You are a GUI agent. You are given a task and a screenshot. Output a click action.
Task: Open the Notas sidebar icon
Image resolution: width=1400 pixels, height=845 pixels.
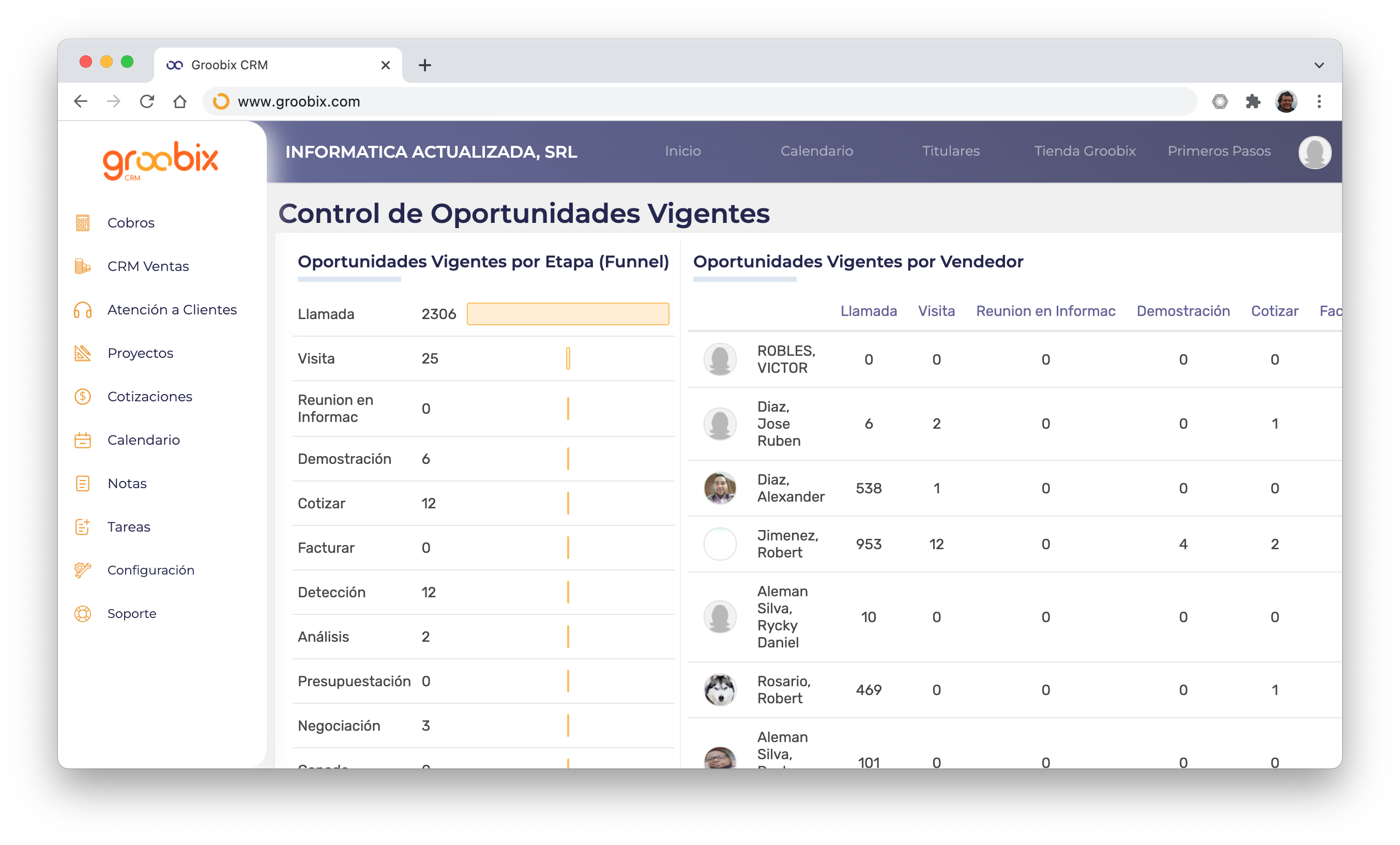point(82,484)
